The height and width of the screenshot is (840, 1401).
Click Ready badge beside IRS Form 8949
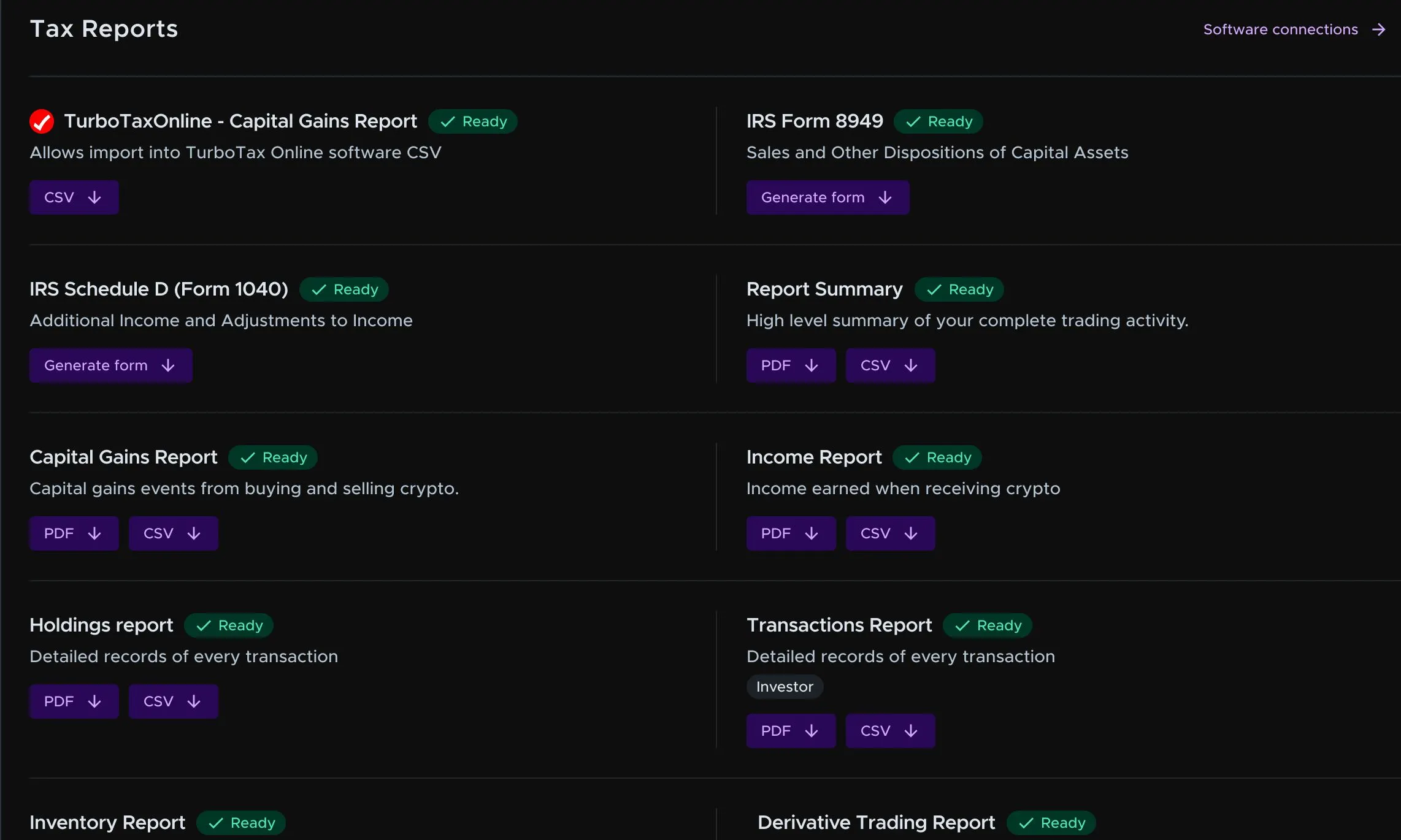coord(938,121)
